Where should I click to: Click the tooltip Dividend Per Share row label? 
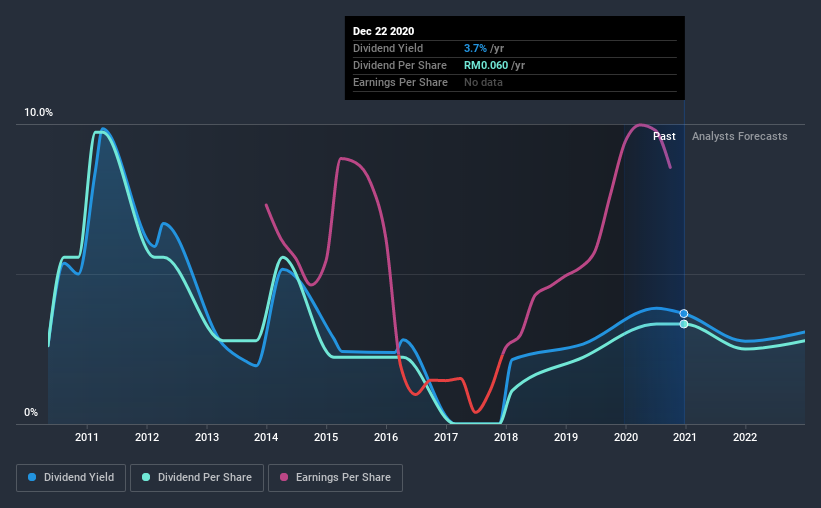click(x=400, y=65)
